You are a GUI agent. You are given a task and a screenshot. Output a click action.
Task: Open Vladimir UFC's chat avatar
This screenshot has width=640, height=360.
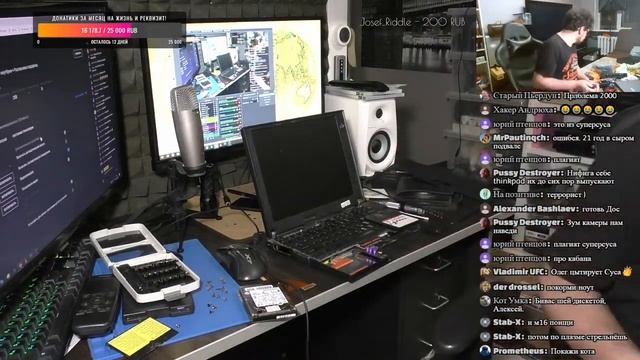pos(485,272)
